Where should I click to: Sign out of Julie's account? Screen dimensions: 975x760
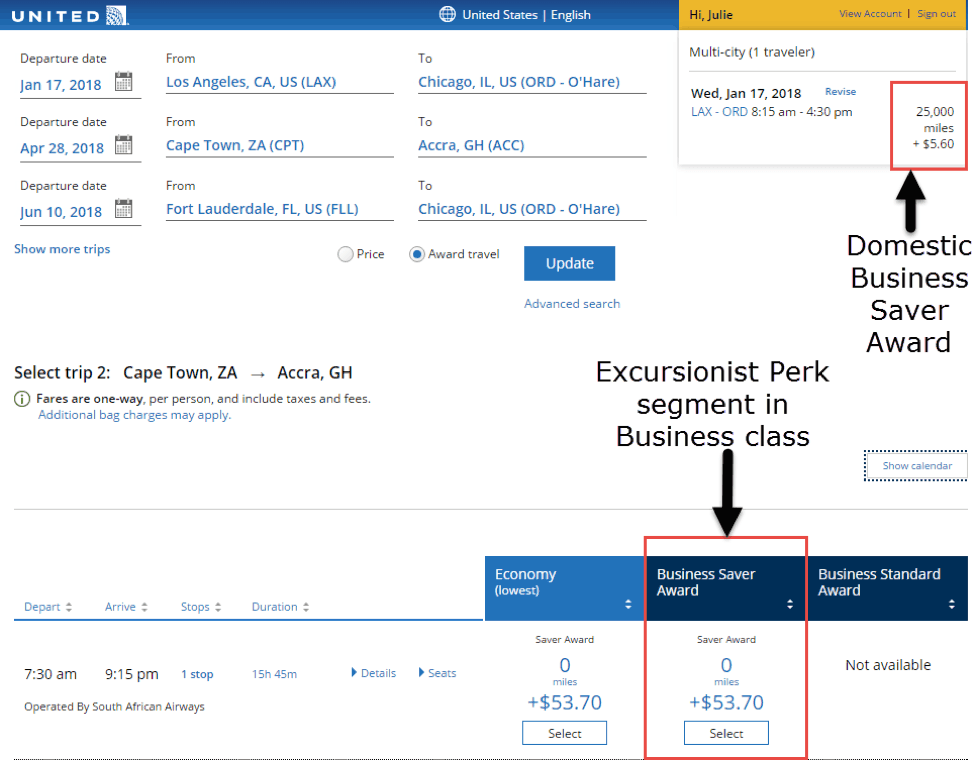[x=936, y=13]
